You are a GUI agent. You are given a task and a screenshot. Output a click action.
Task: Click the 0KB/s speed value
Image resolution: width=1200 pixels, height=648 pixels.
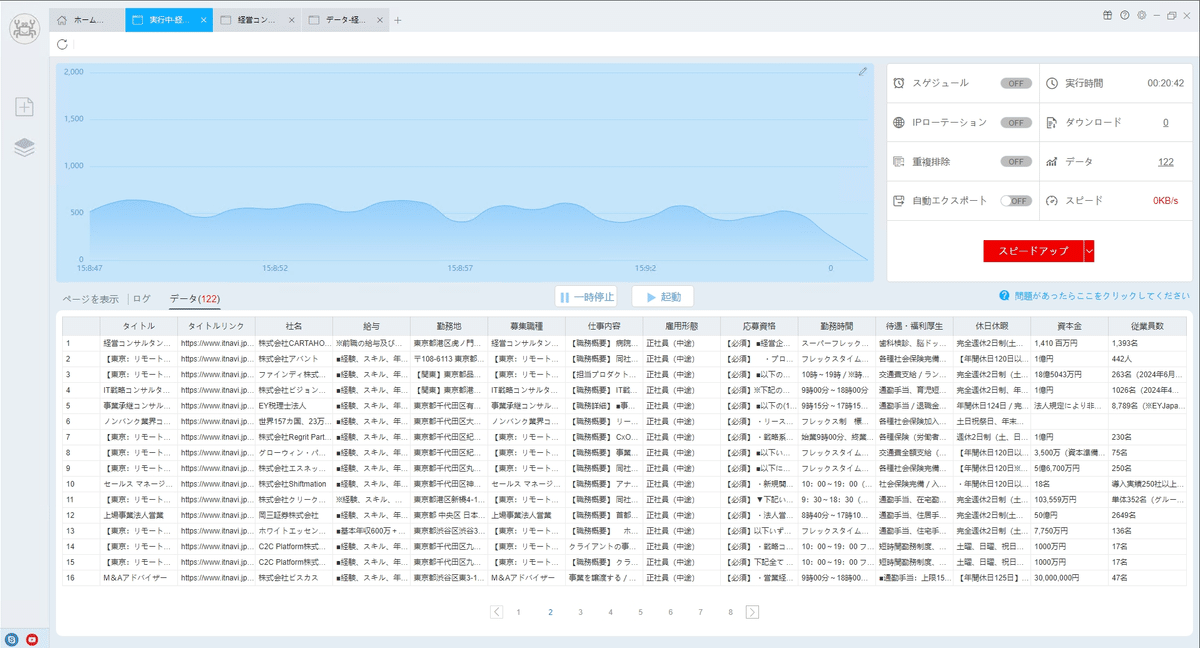1165,200
